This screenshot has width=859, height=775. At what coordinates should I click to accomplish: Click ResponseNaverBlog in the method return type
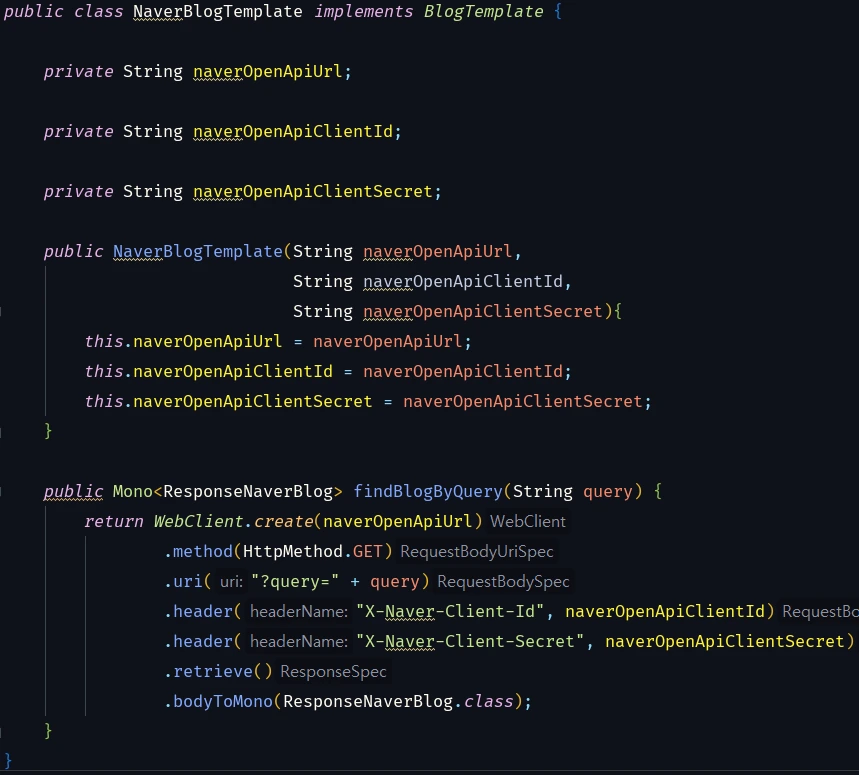pyautogui.click(x=248, y=491)
